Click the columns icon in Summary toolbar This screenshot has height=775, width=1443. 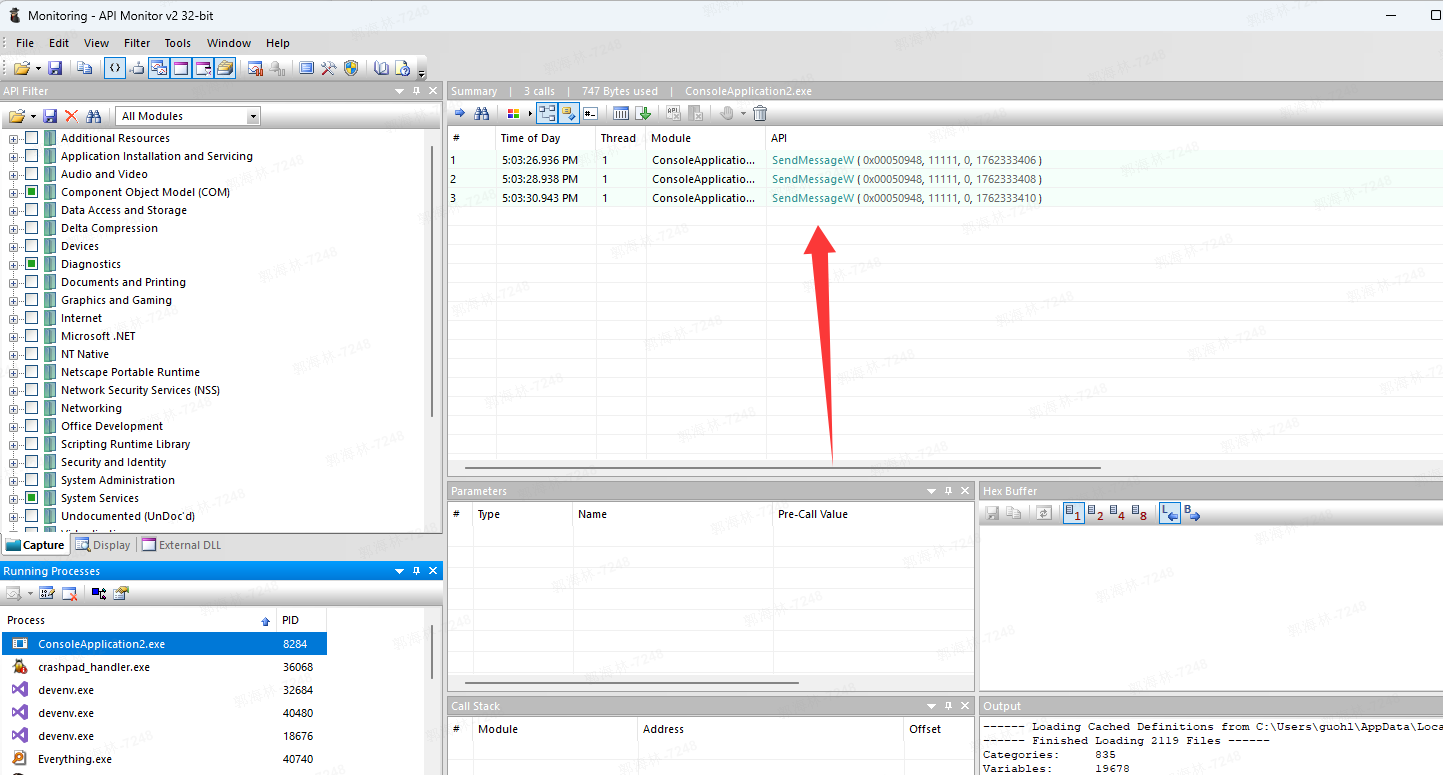(x=621, y=113)
